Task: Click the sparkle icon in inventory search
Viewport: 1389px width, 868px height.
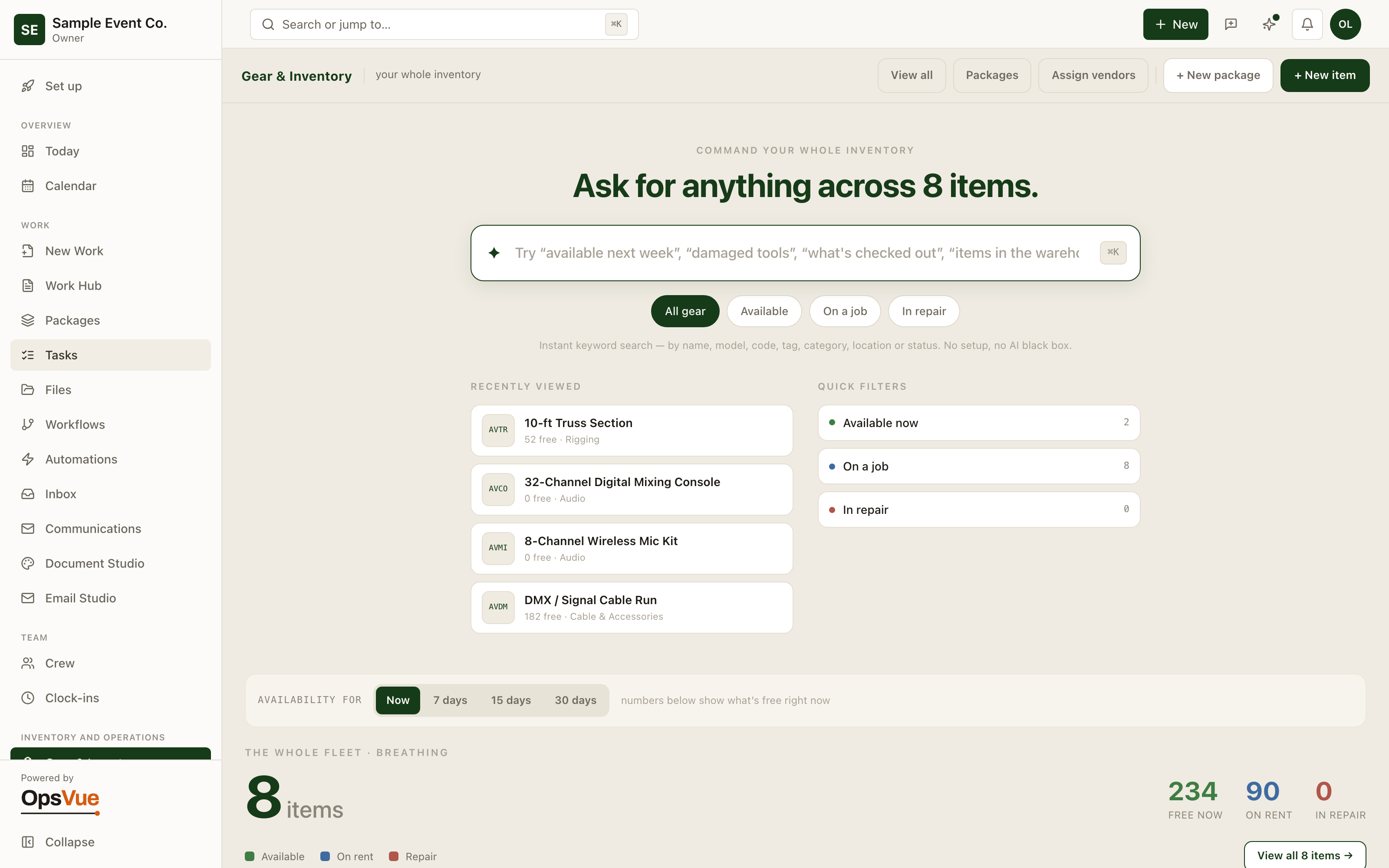Action: 494,253
